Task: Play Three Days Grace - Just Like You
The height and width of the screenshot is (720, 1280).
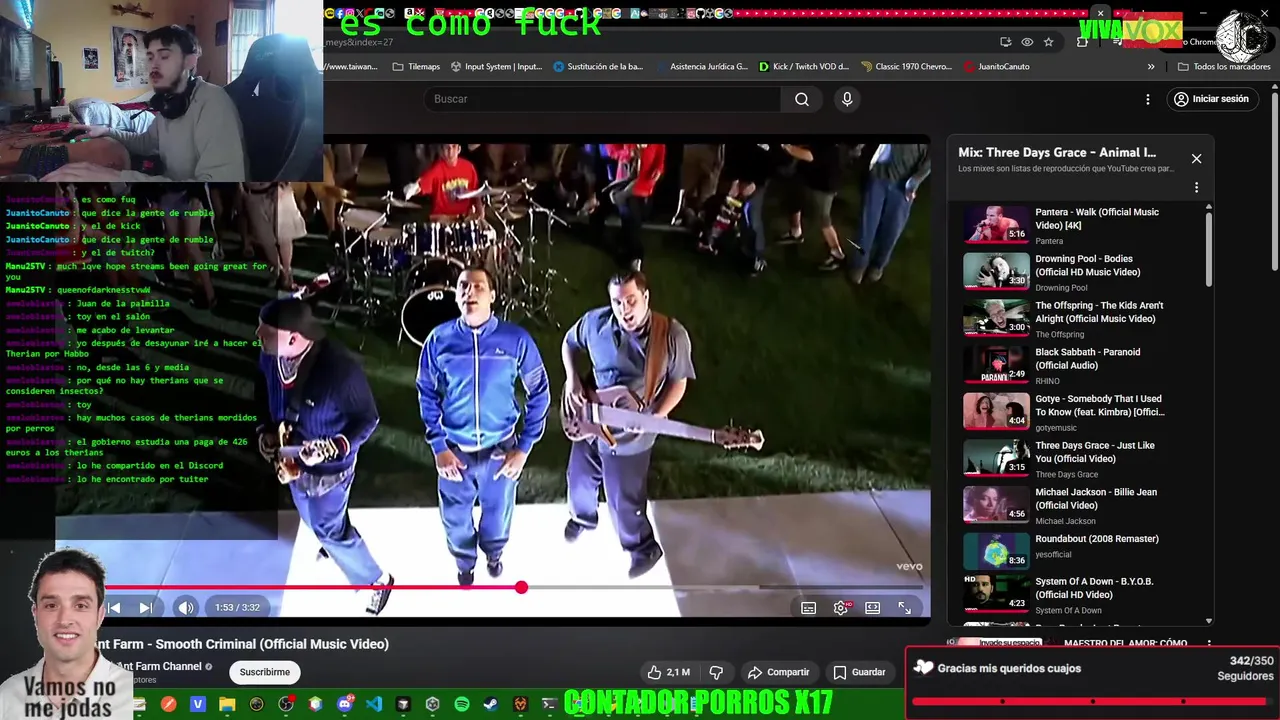Action: 1076,458
